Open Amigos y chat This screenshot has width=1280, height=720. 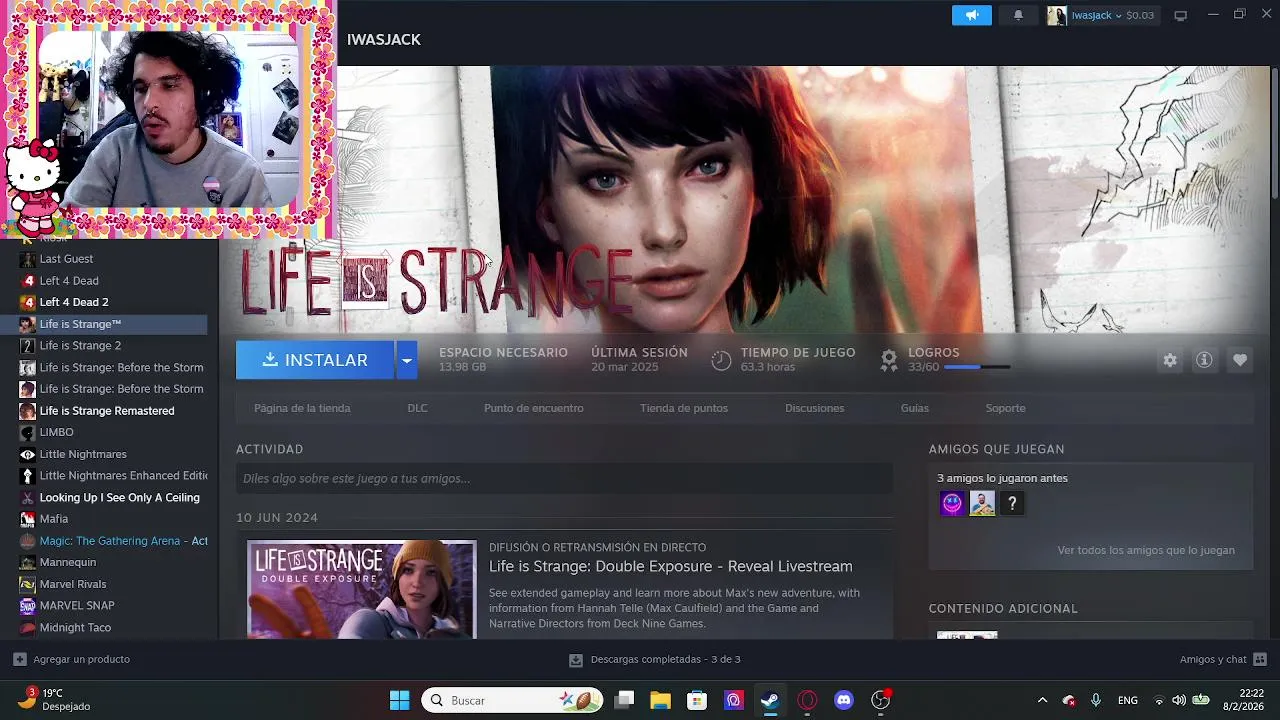coord(1223,659)
